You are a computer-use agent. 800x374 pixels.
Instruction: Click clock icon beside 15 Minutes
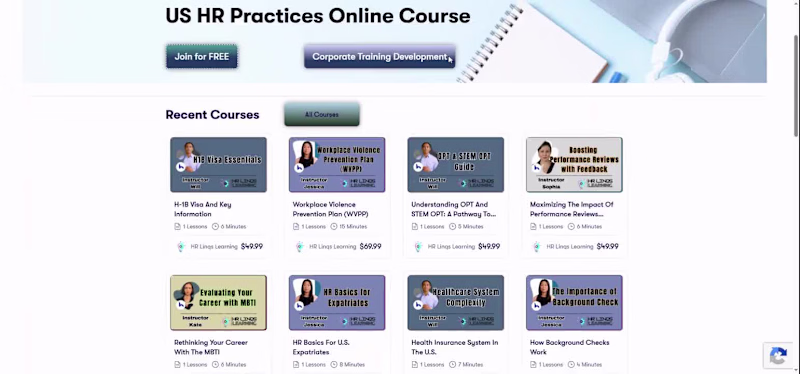334,227
